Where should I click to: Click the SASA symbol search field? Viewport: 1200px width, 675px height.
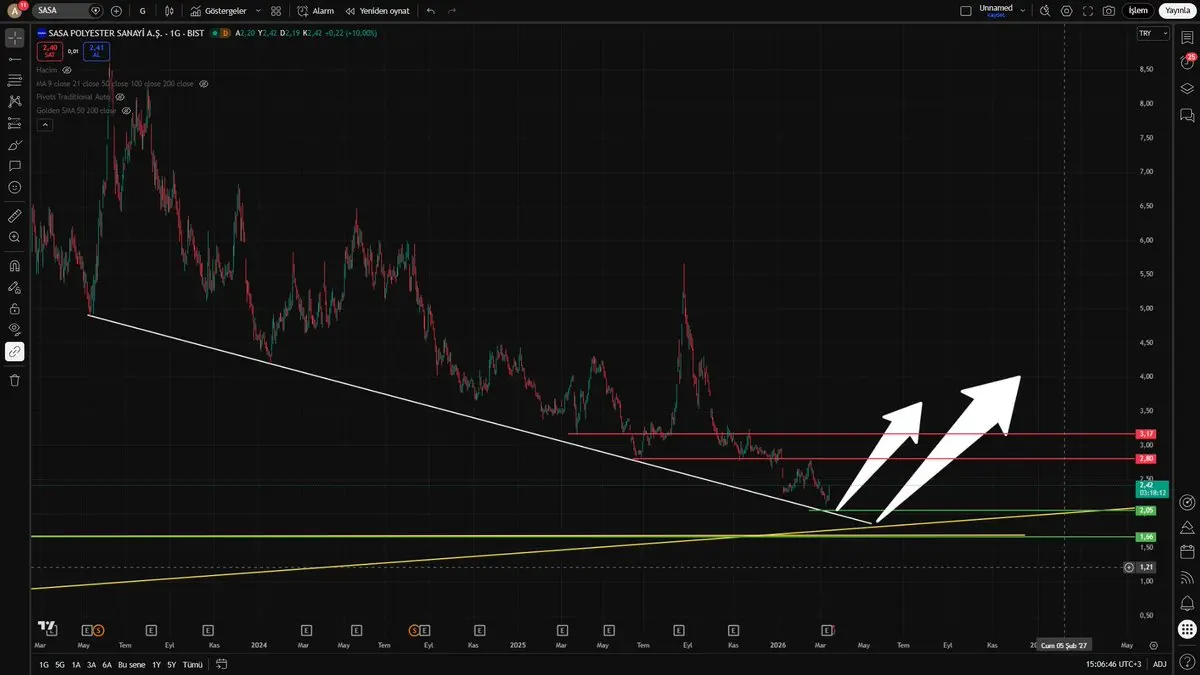click(68, 10)
